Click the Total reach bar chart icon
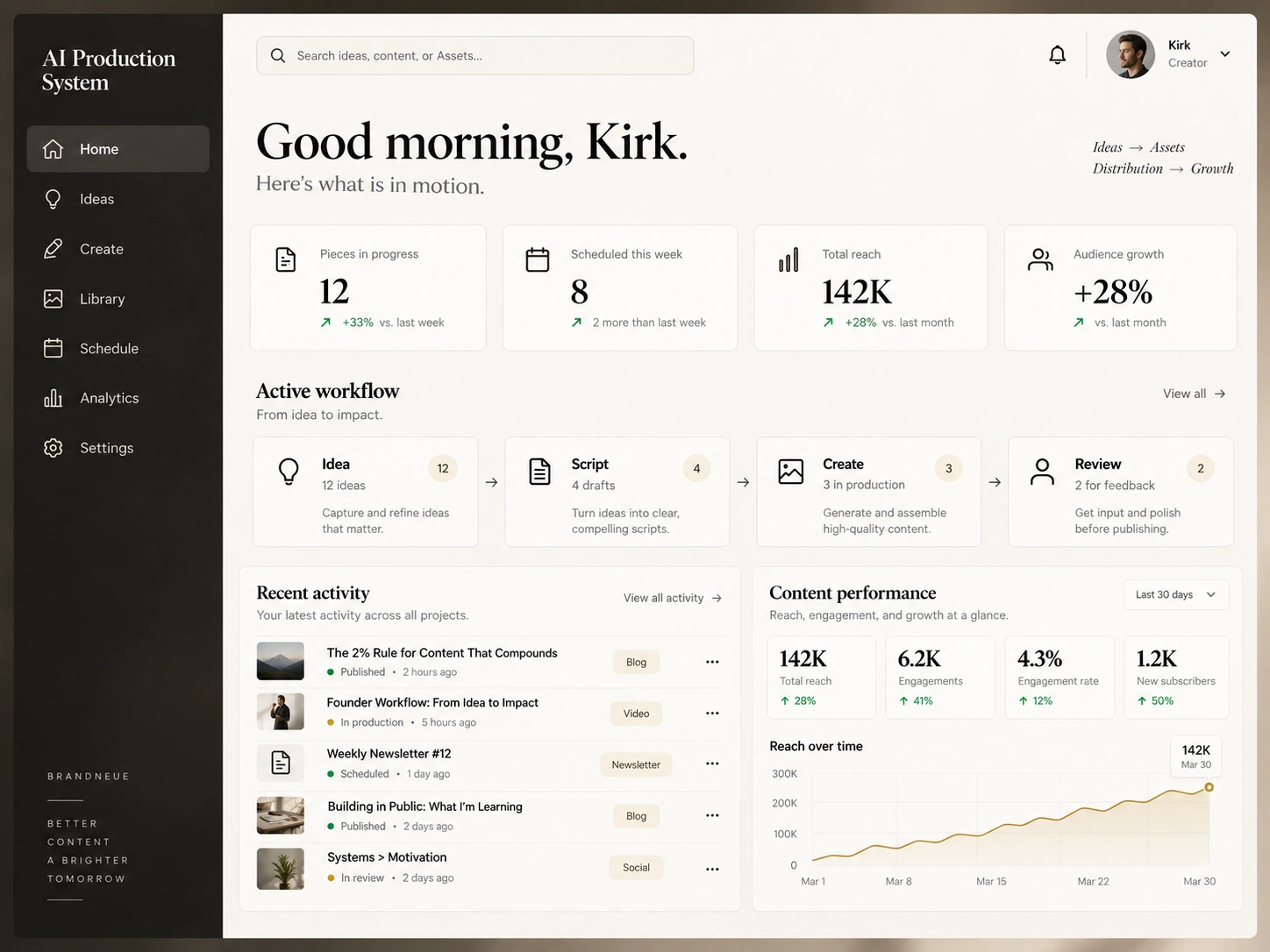Screen dimensions: 1270x952 788,259
